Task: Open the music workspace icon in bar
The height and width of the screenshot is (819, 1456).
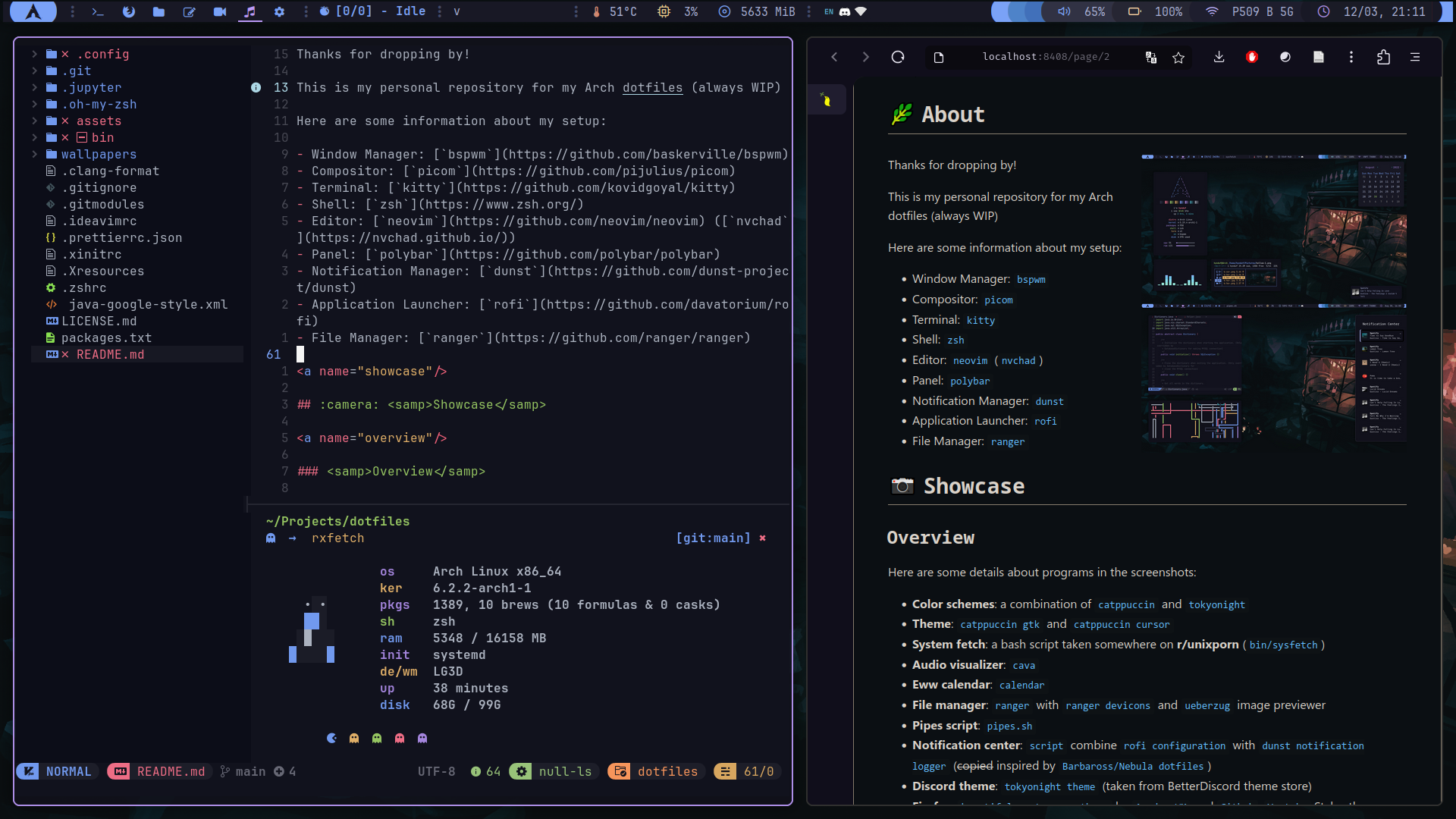Action: pos(249,11)
